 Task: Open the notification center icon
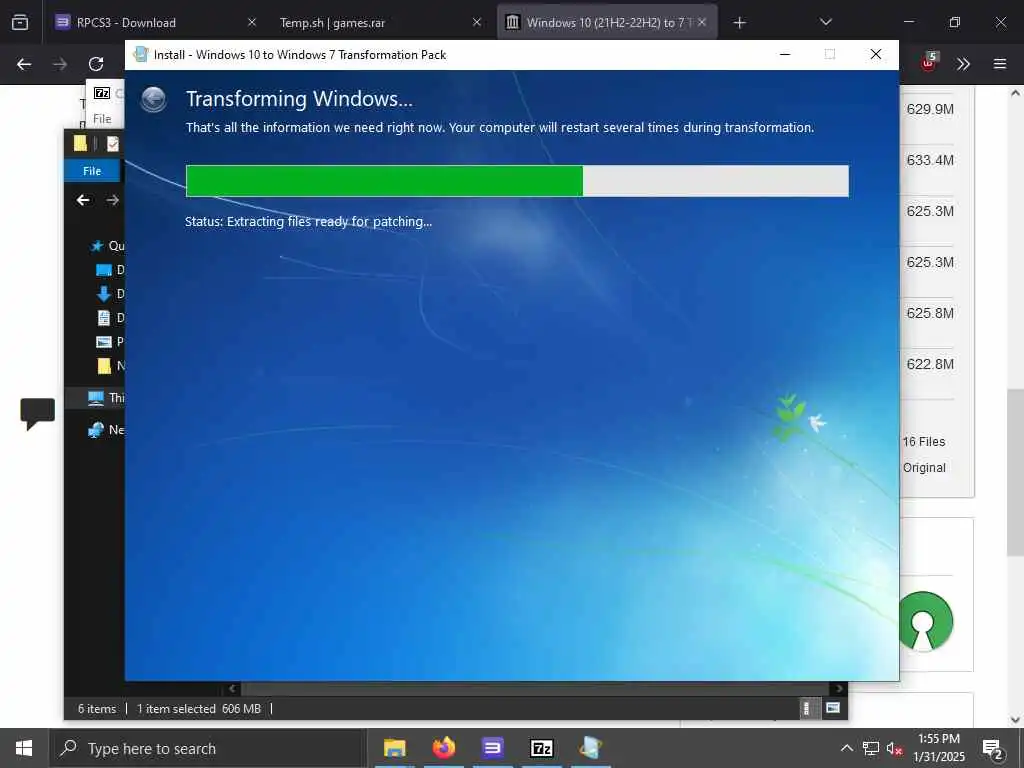pos(993,748)
